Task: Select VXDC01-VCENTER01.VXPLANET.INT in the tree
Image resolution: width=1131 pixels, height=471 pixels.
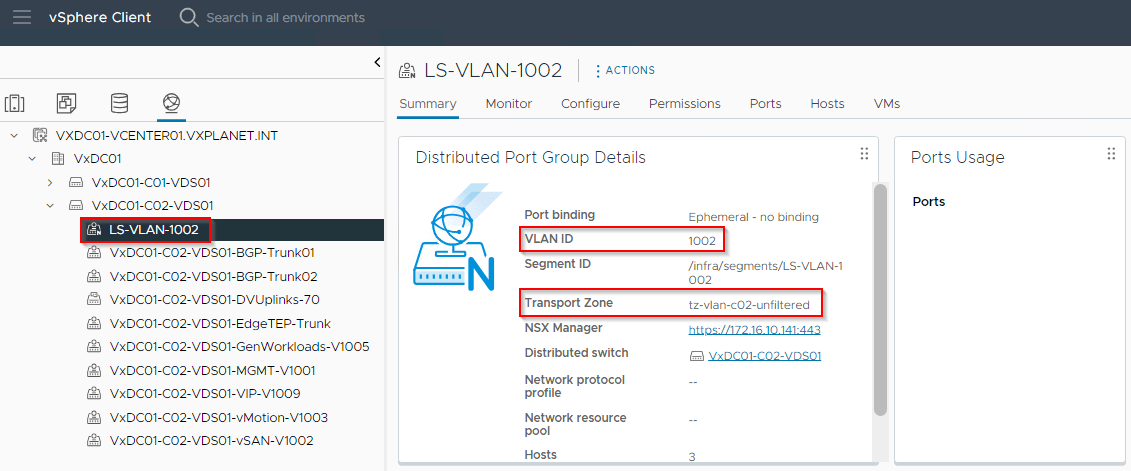Action: [x=167, y=136]
